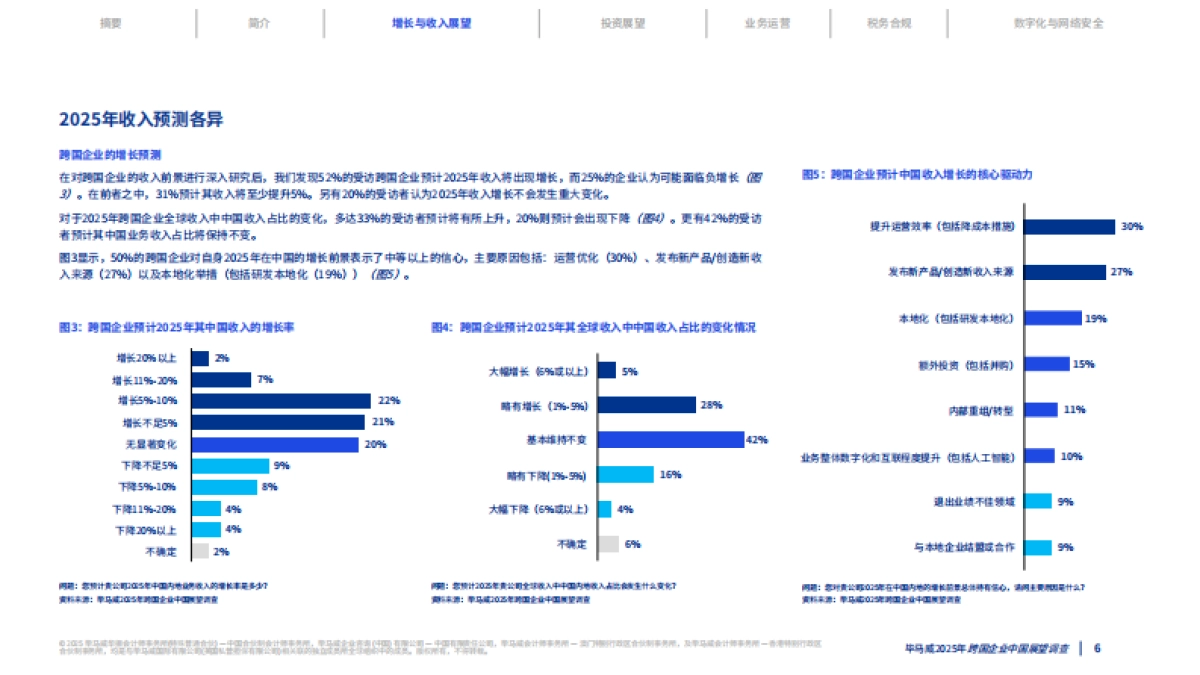
Task: Click the 9% bar for 退出业绩不佳领域
Action: click(1037, 502)
